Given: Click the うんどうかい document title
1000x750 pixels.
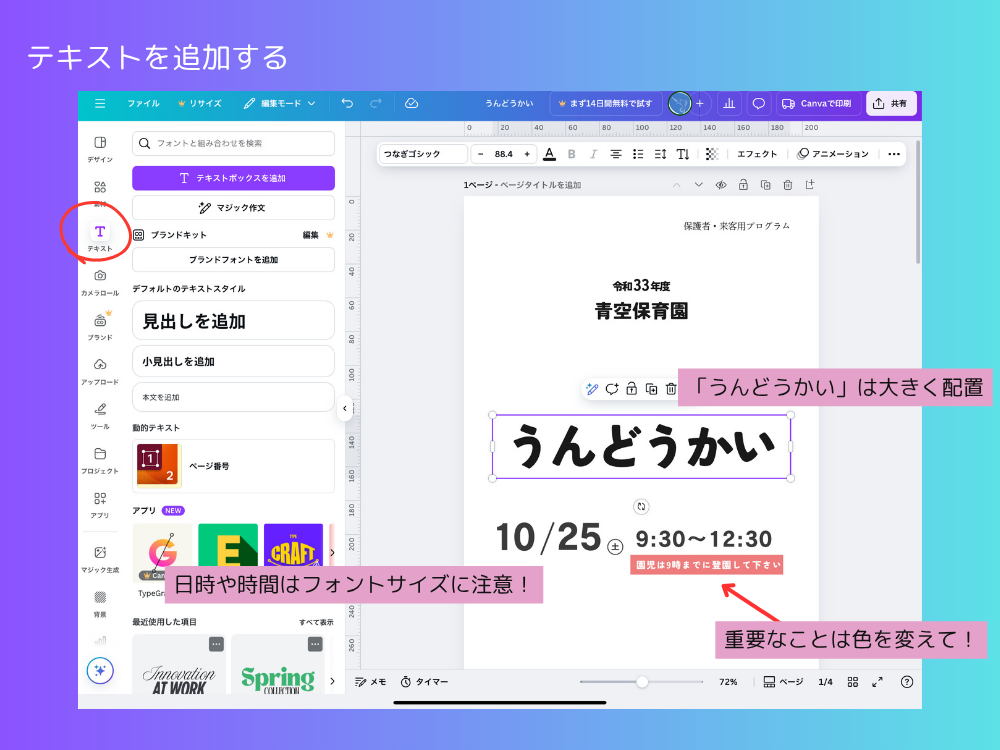Looking at the screenshot, I should pyautogui.click(x=509, y=103).
